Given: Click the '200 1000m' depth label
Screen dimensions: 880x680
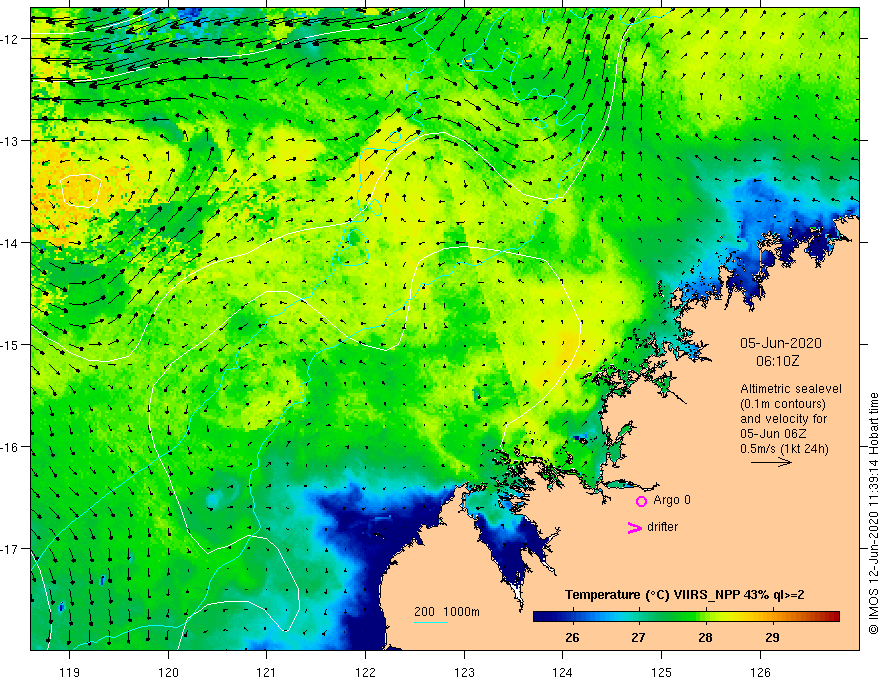Looking at the screenshot, I should tap(447, 612).
